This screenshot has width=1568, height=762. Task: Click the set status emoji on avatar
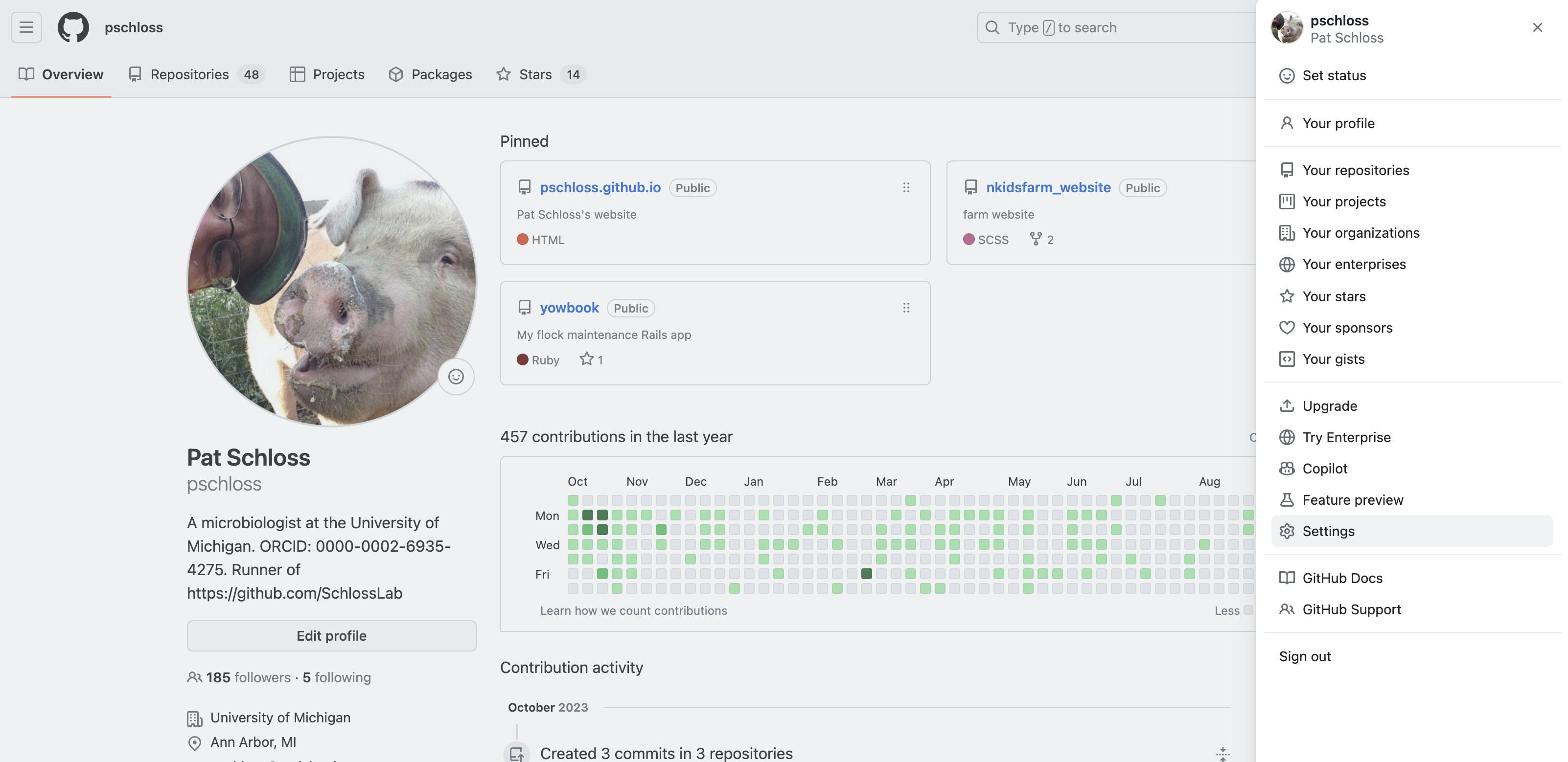point(456,377)
